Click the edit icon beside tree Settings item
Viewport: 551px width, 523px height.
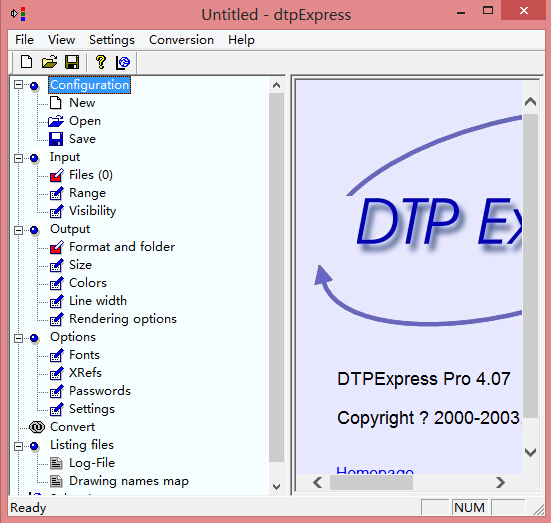coord(57,409)
